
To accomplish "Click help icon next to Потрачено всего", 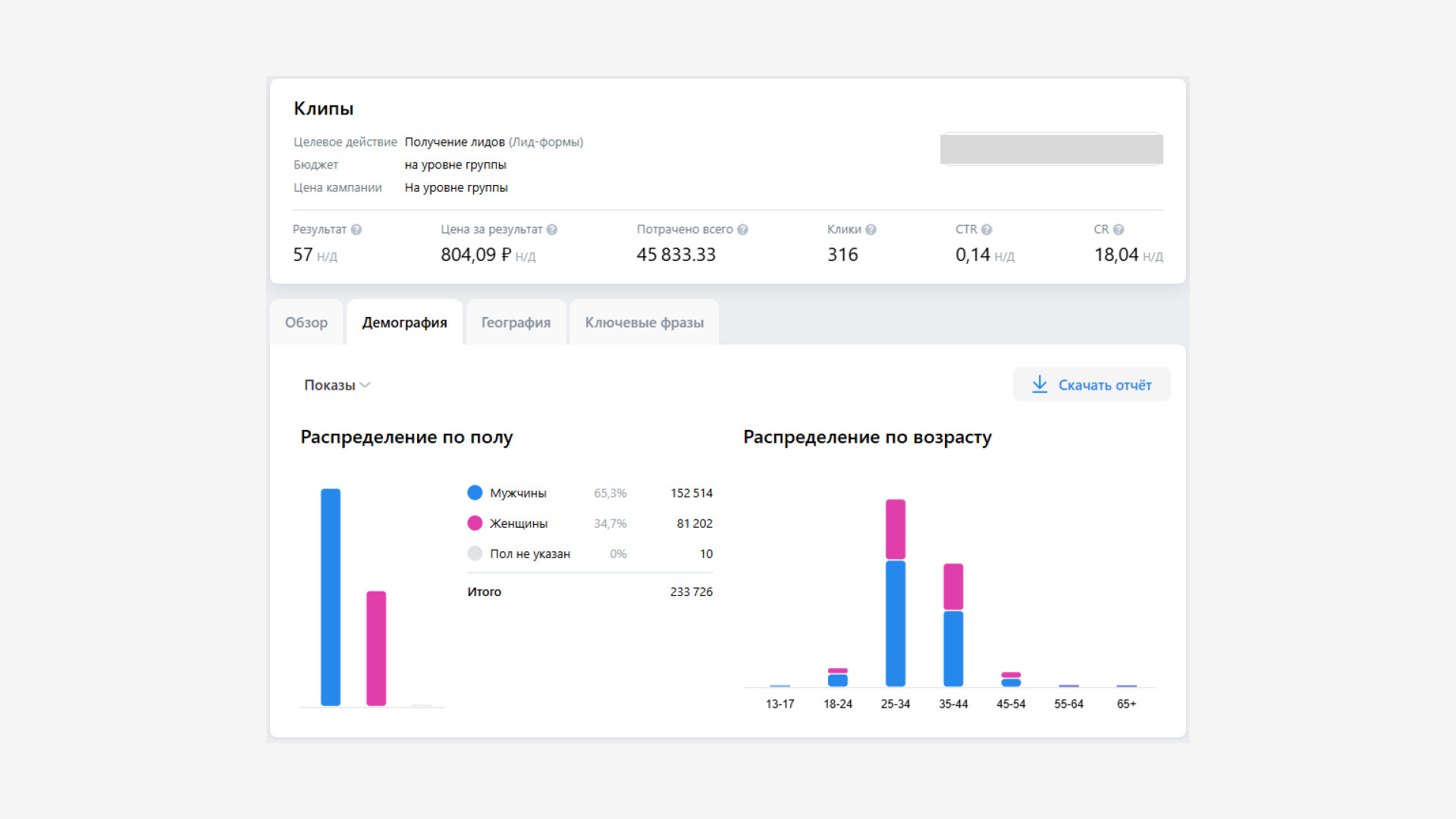I will (742, 230).
